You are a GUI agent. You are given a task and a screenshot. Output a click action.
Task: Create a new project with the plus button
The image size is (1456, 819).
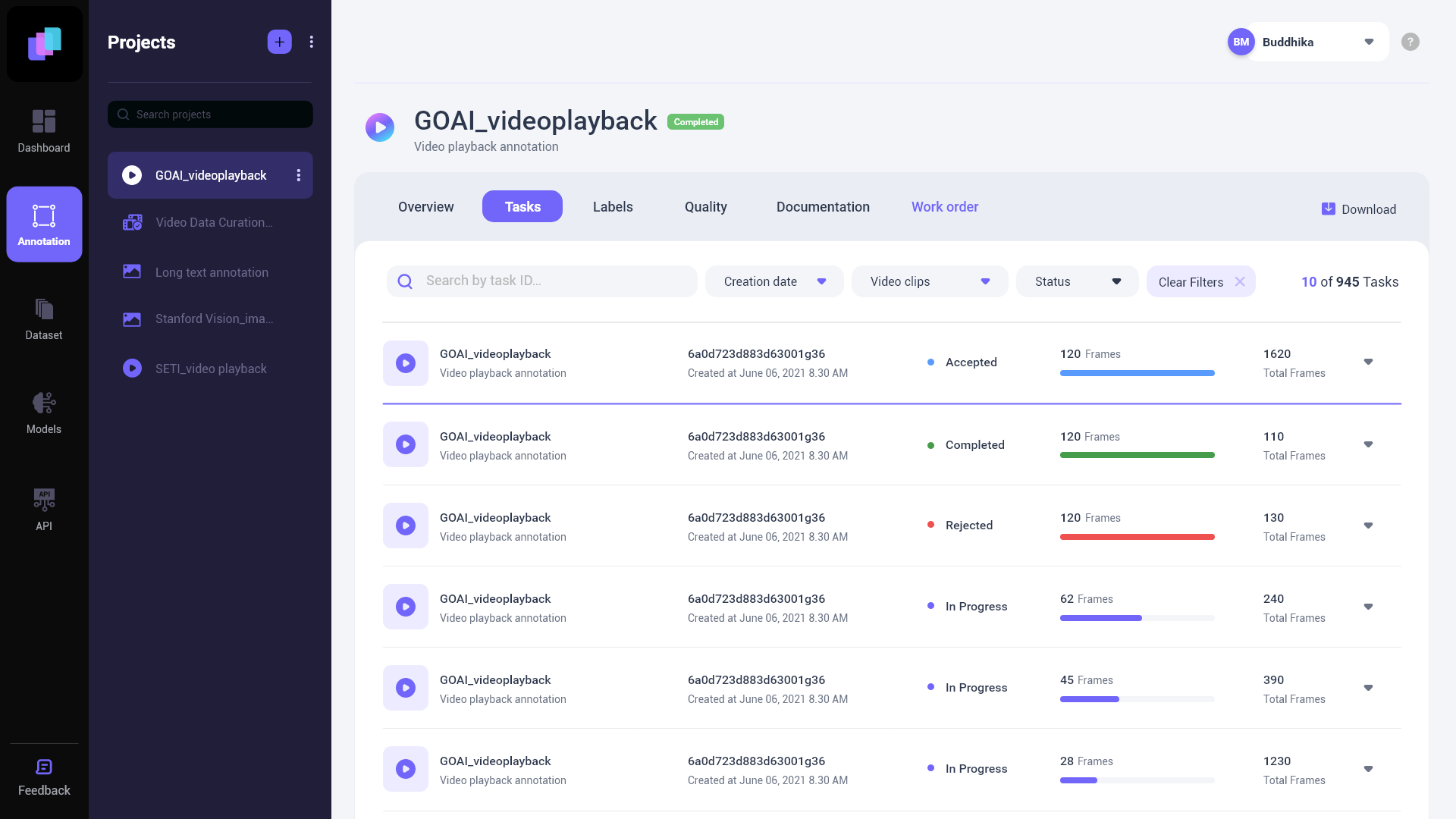[279, 42]
